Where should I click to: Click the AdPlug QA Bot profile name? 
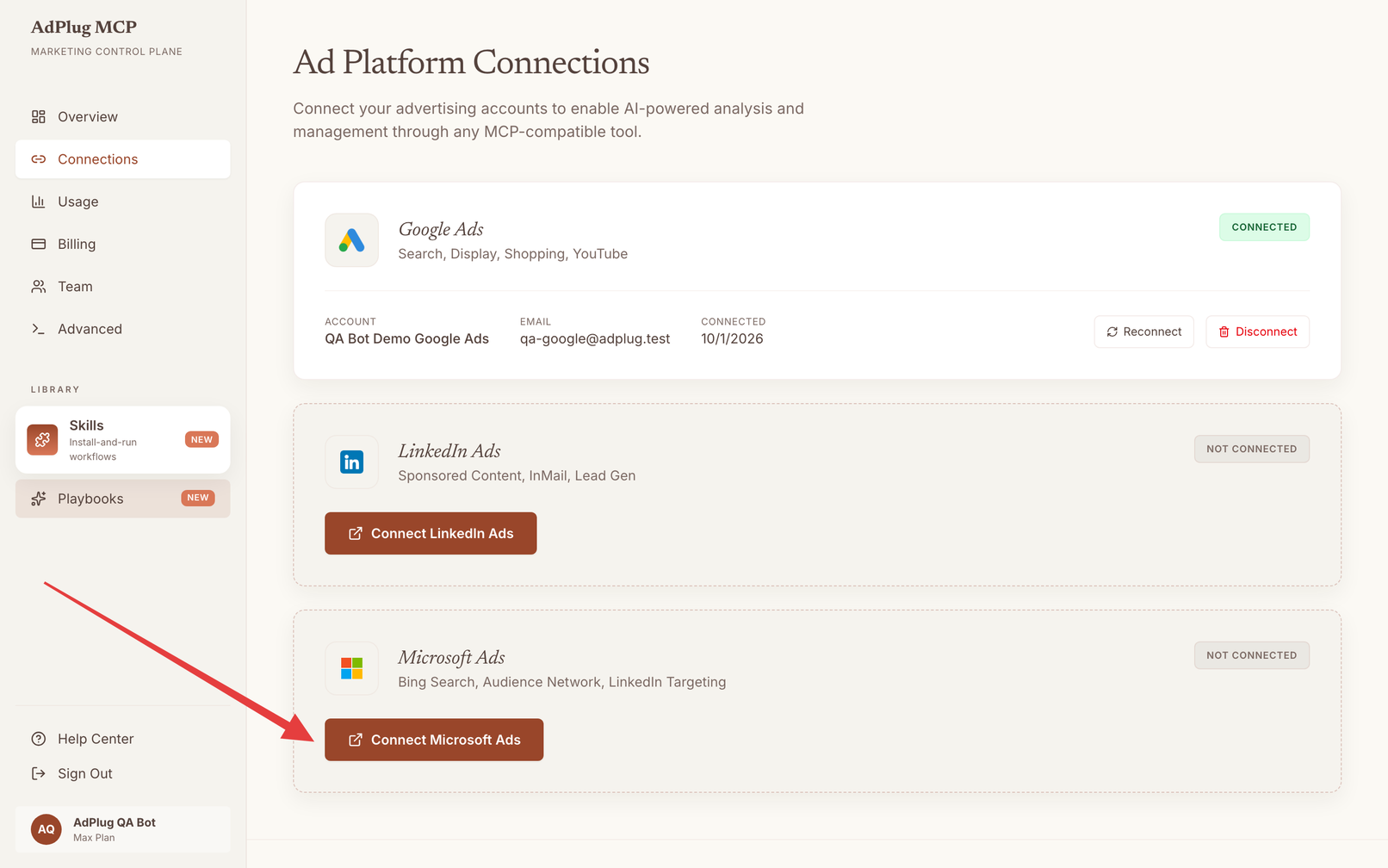click(115, 822)
